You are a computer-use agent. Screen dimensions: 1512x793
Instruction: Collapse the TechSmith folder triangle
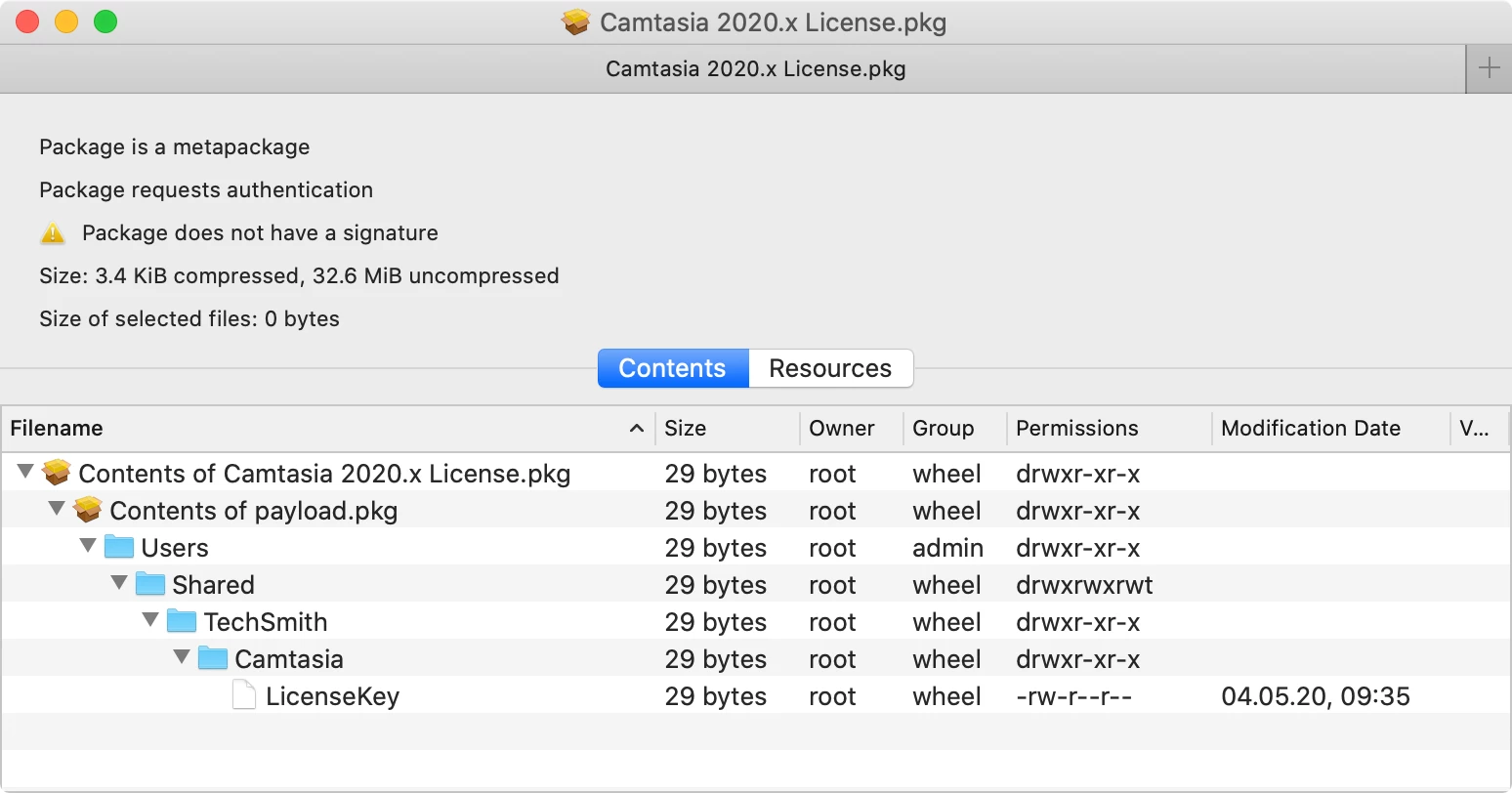150,620
